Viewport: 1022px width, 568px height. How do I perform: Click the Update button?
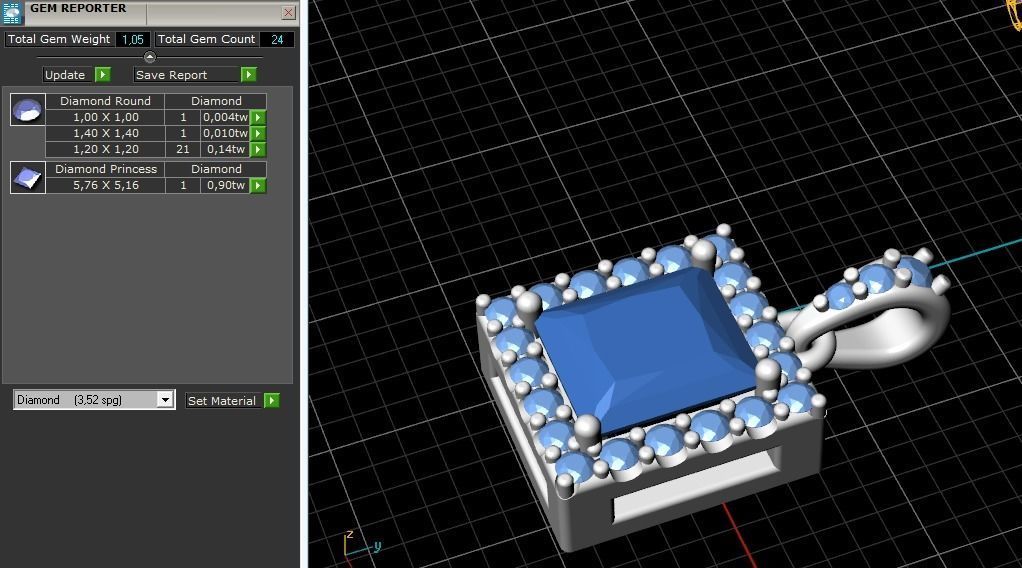pyautogui.click(x=68, y=75)
